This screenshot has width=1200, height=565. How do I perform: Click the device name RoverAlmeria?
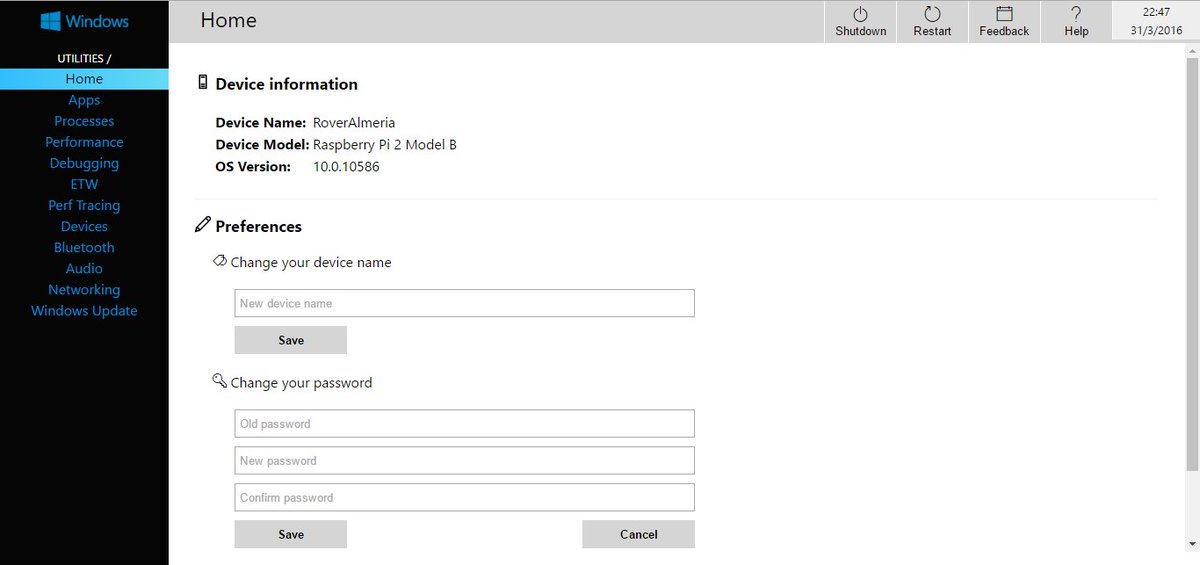[x=354, y=123]
